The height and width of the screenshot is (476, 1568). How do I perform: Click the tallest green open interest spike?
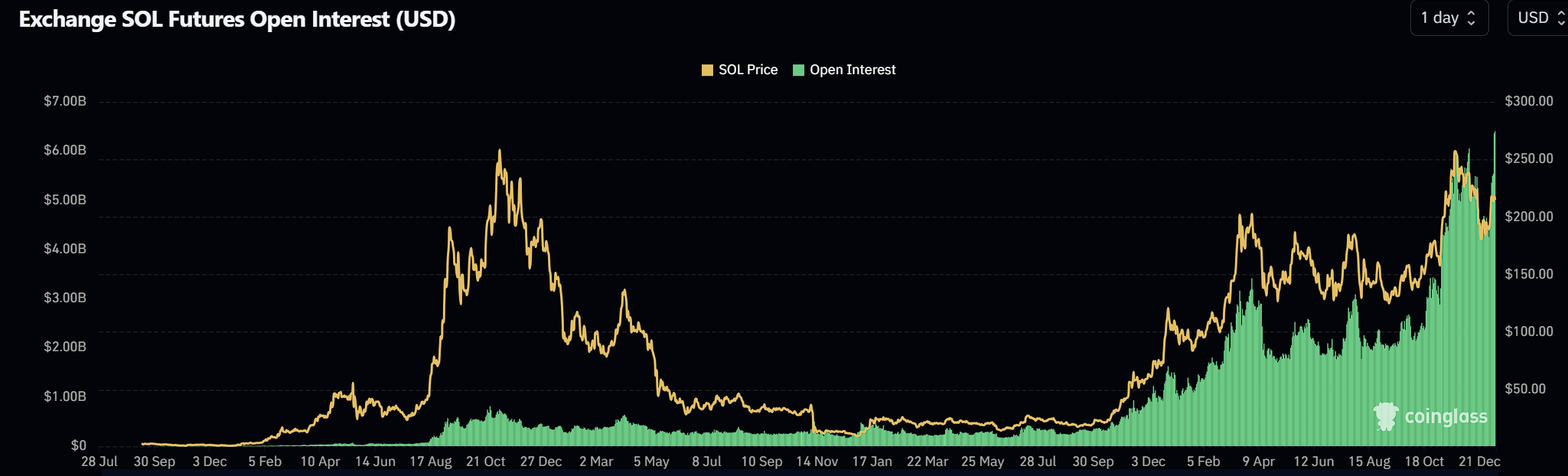pyautogui.click(x=1495, y=133)
